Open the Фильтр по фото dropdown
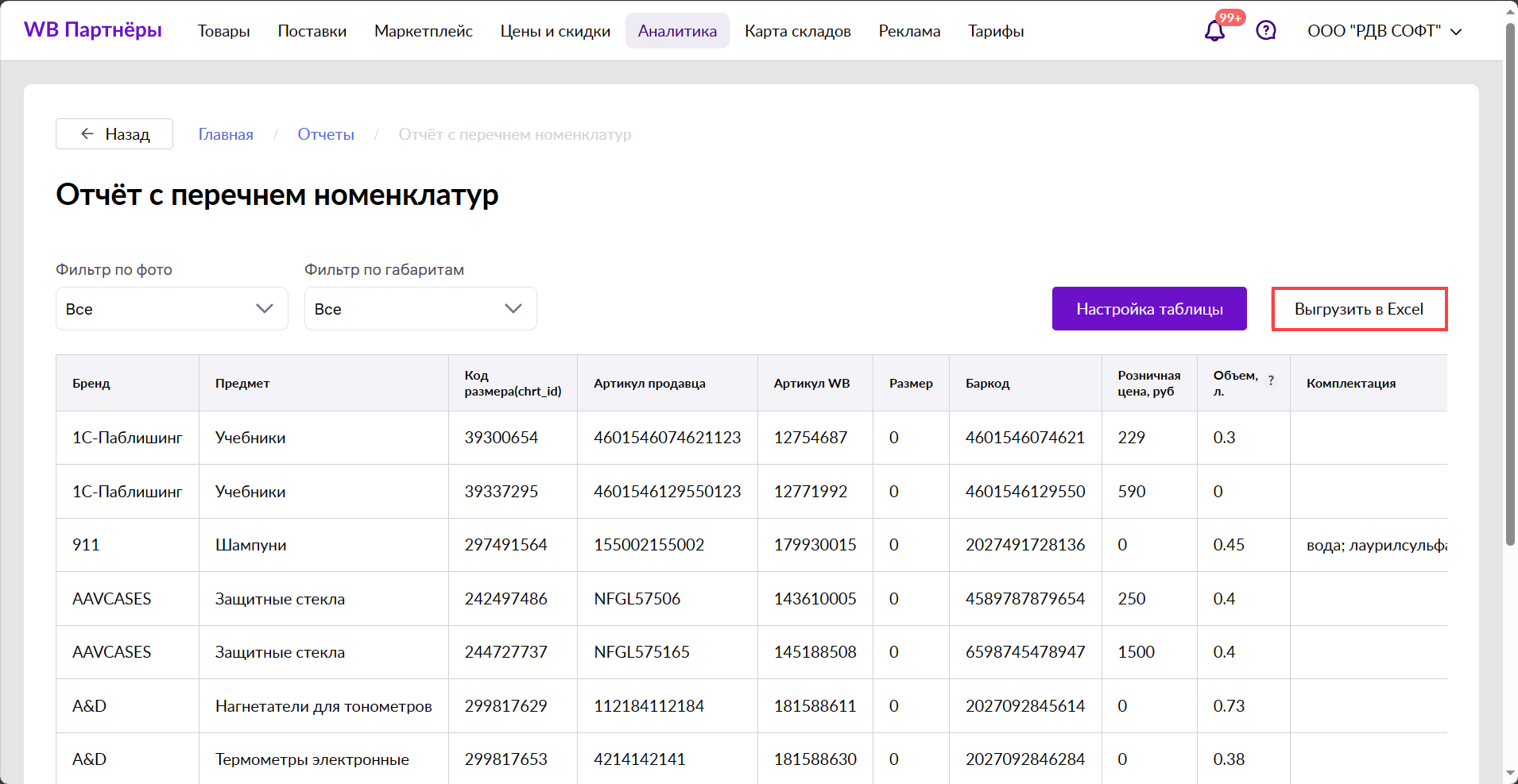 [x=172, y=309]
